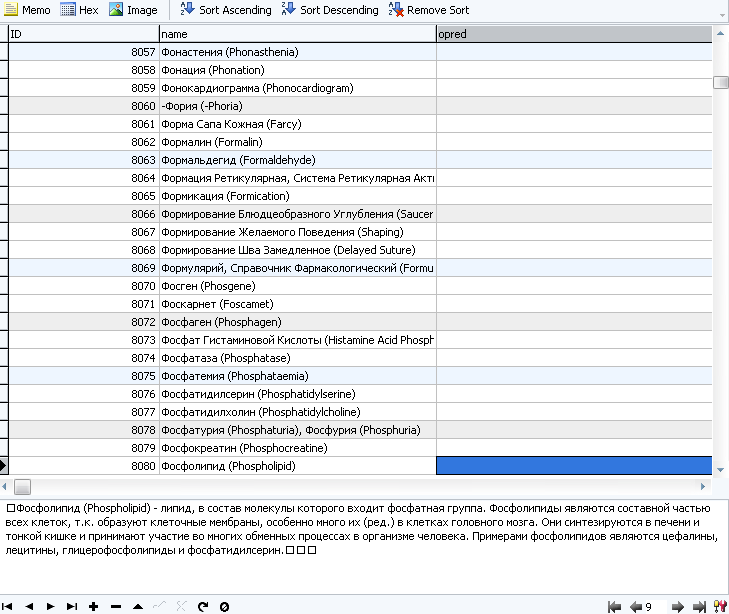This screenshot has height=614, width=729.
Task: Go to next record arrow
Action: pos(50,606)
